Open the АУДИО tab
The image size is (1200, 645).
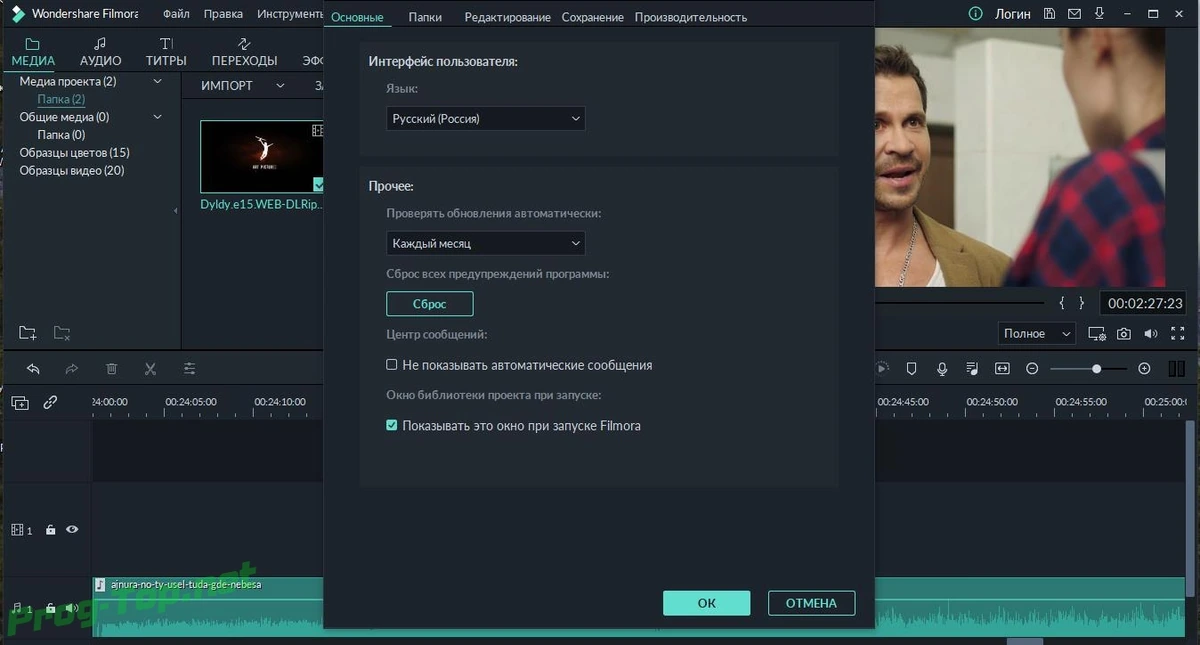click(x=100, y=52)
